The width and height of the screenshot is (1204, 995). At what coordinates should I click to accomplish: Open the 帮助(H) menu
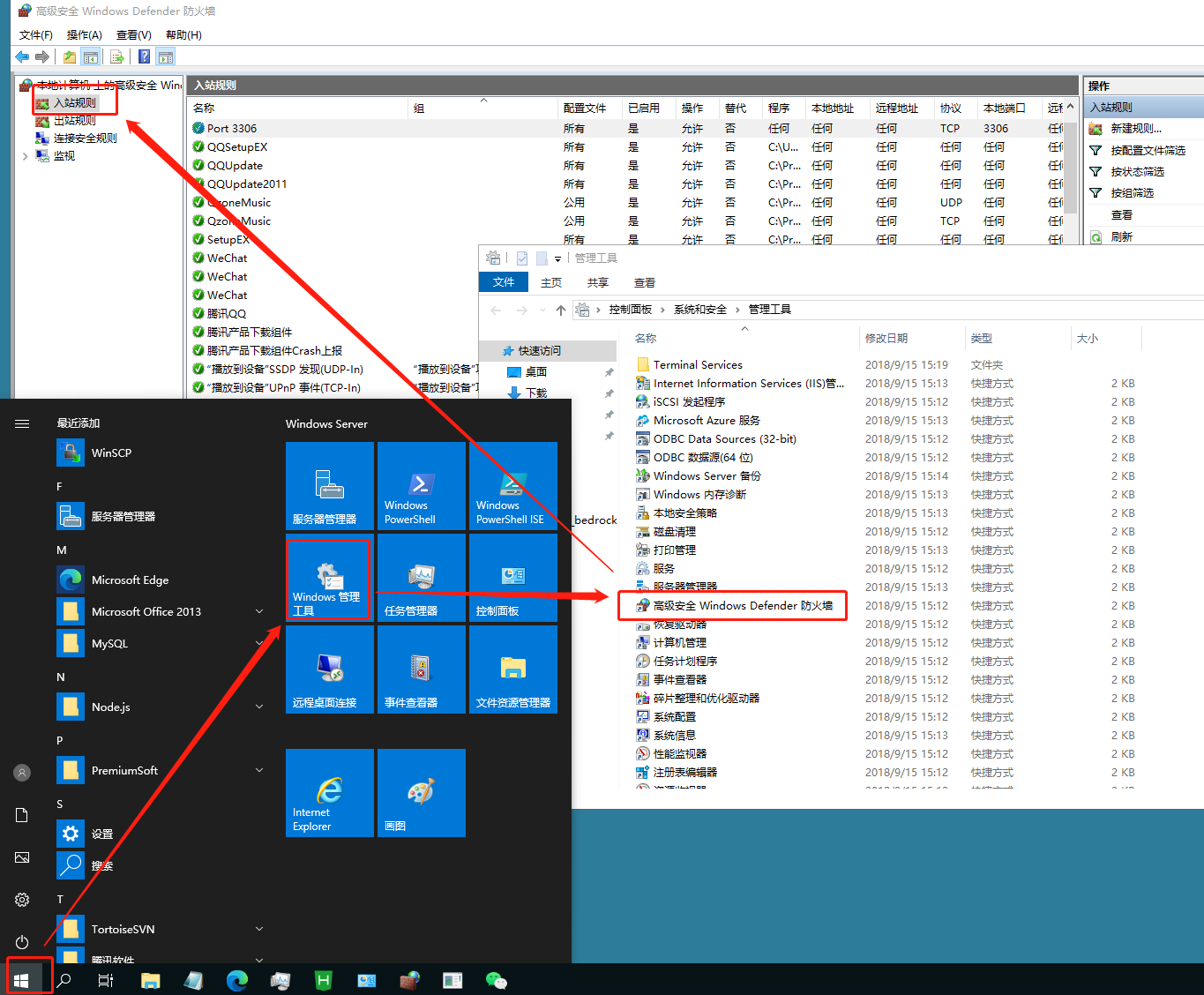(x=183, y=35)
